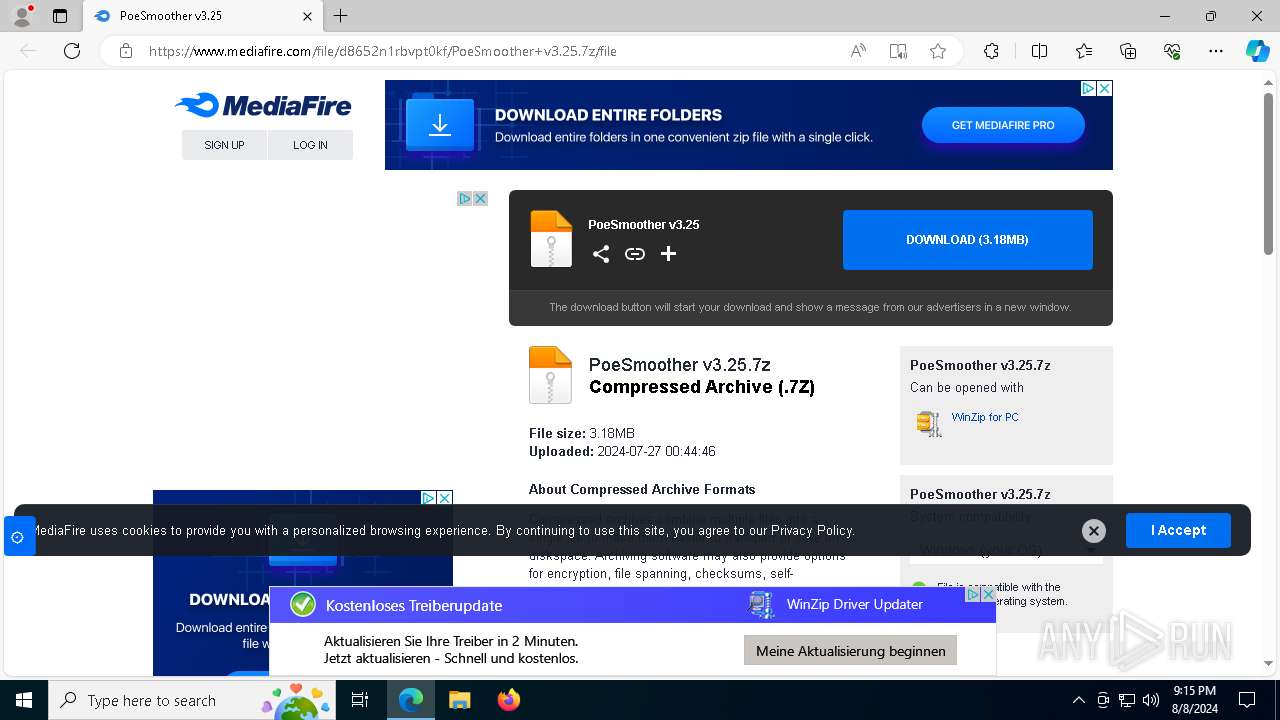The height and width of the screenshot is (720, 1280).
Task: Click scrollbar down arrow
Action: pos(1269,663)
